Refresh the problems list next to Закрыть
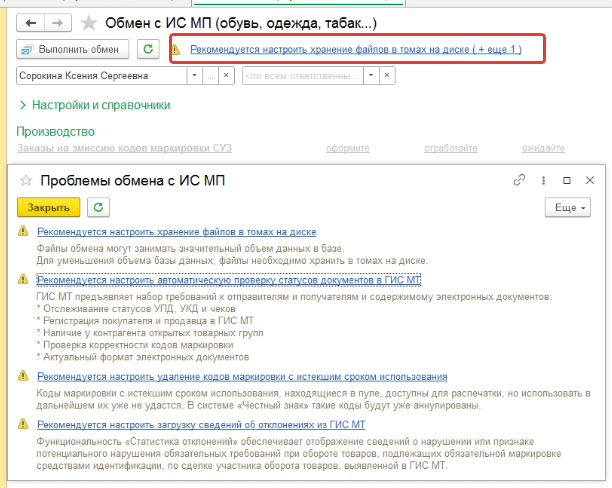The image size is (612, 488). click(97, 207)
